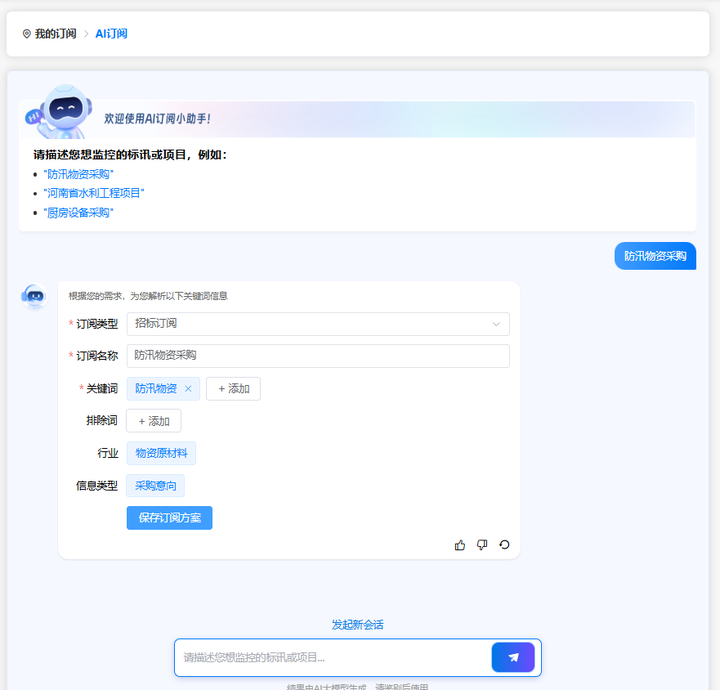Image resolution: width=720 pixels, height=690 pixels.
Task: Click the text 根据您的需求，为您解析以下关键词信息
Action: 148,296
